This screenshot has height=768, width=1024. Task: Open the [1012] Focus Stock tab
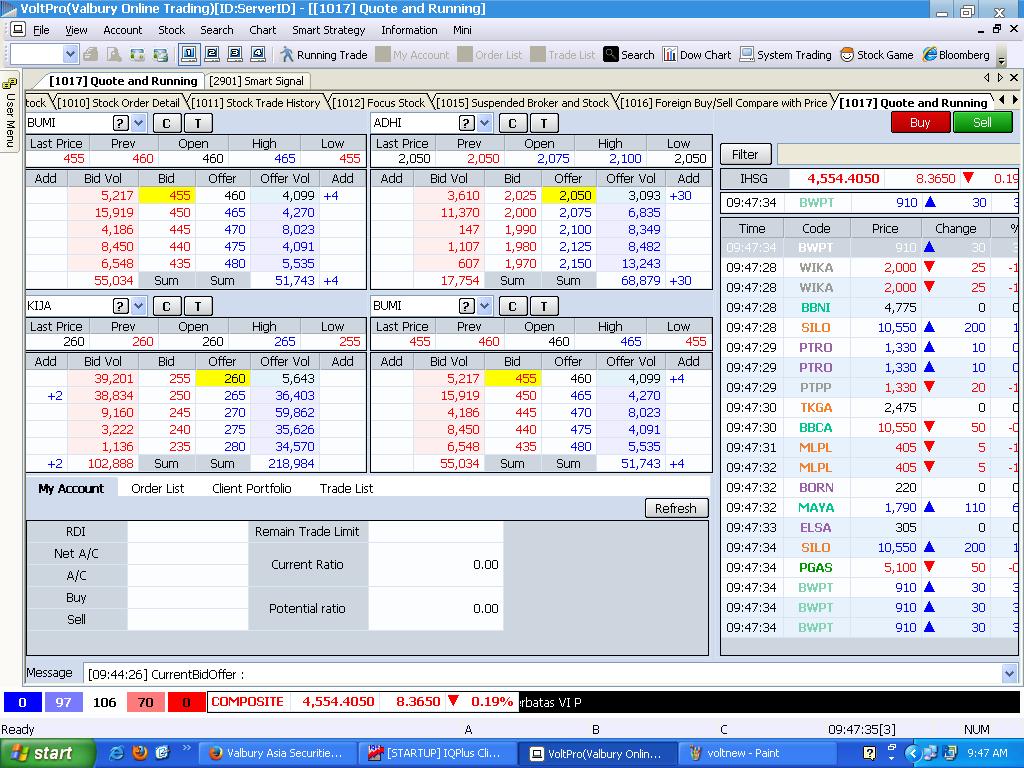(378, 103)
